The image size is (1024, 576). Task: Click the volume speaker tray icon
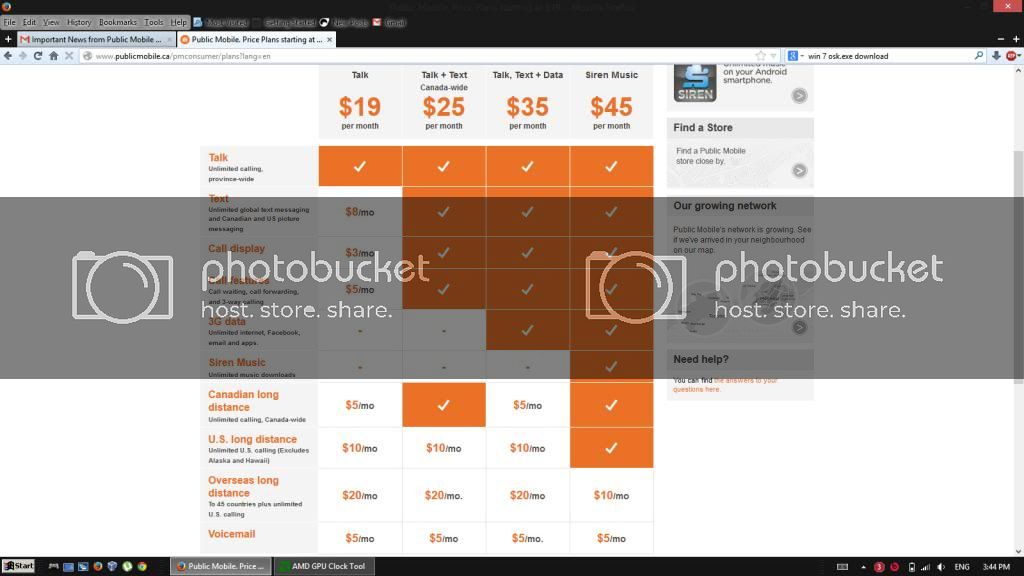(941, 567)
